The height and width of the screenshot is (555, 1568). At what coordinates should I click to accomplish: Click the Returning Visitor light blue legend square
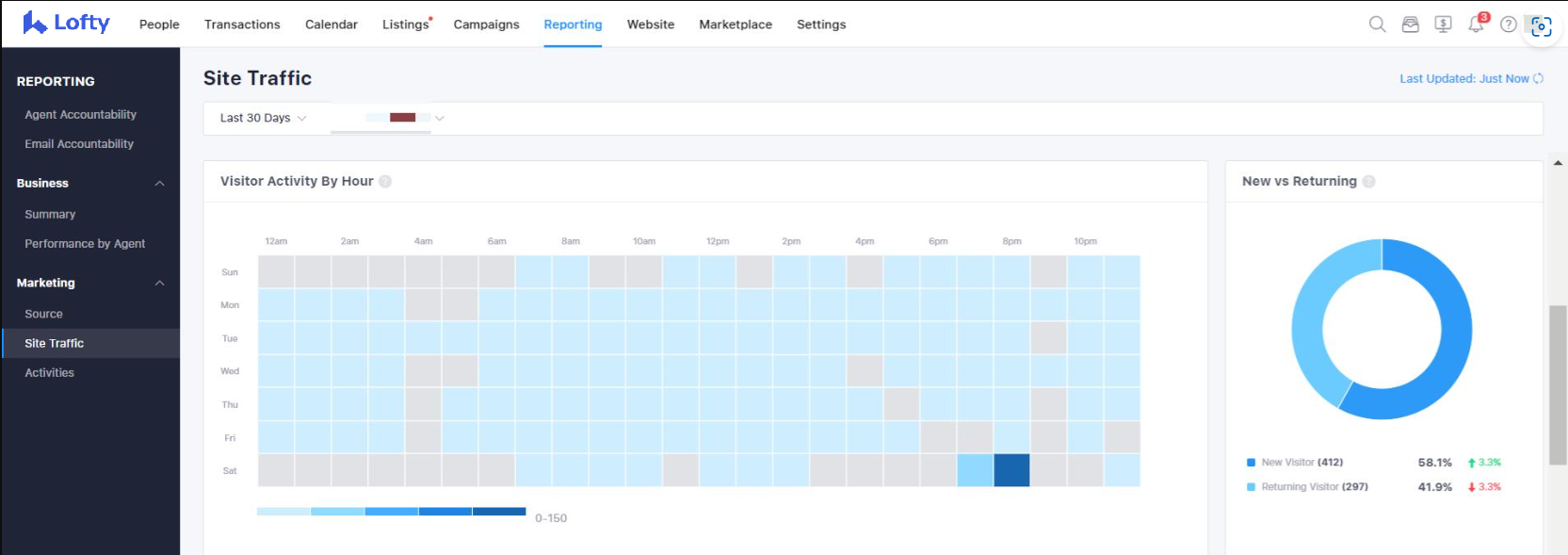pos(1251,487)
